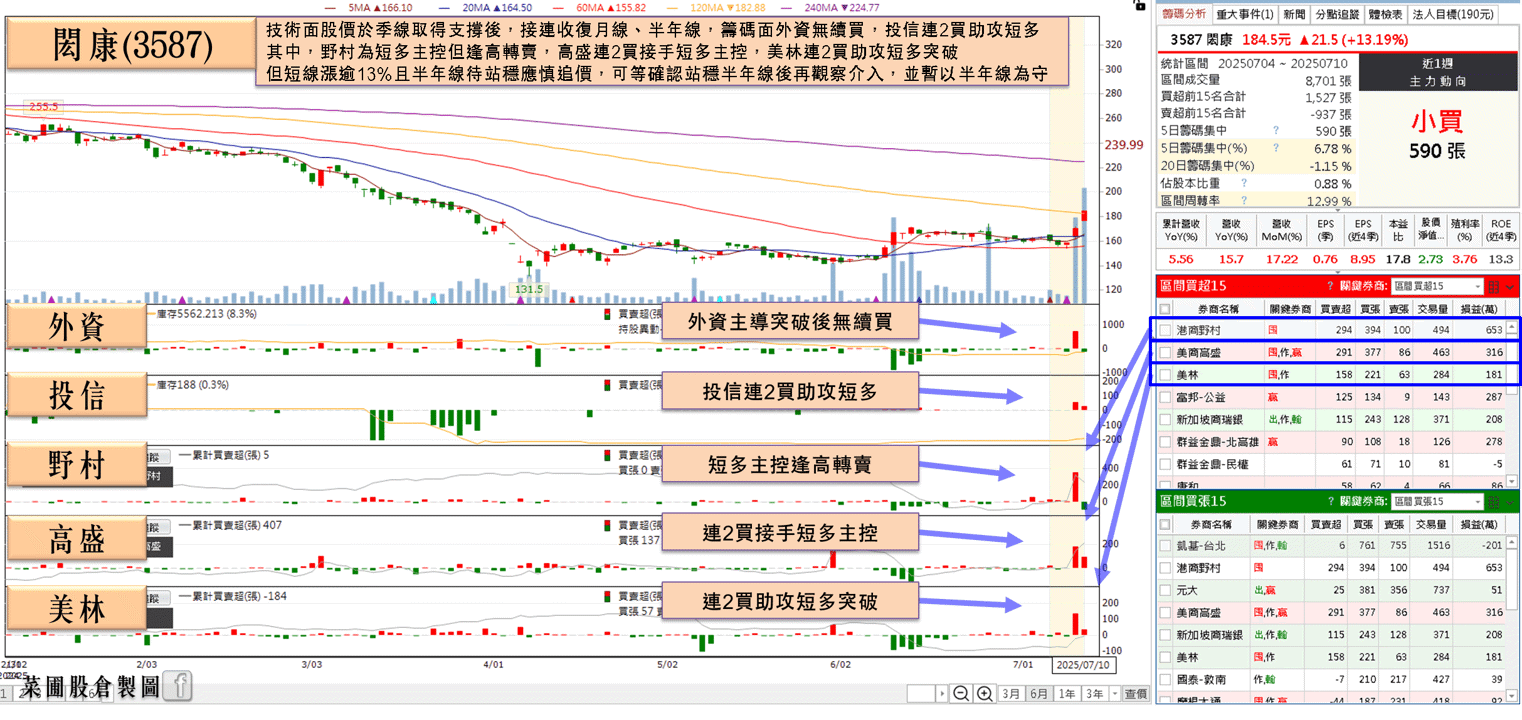Open the 關鍵券商 combo box showing 區間買超15
1522x720 pixels.
point(1438,287)
